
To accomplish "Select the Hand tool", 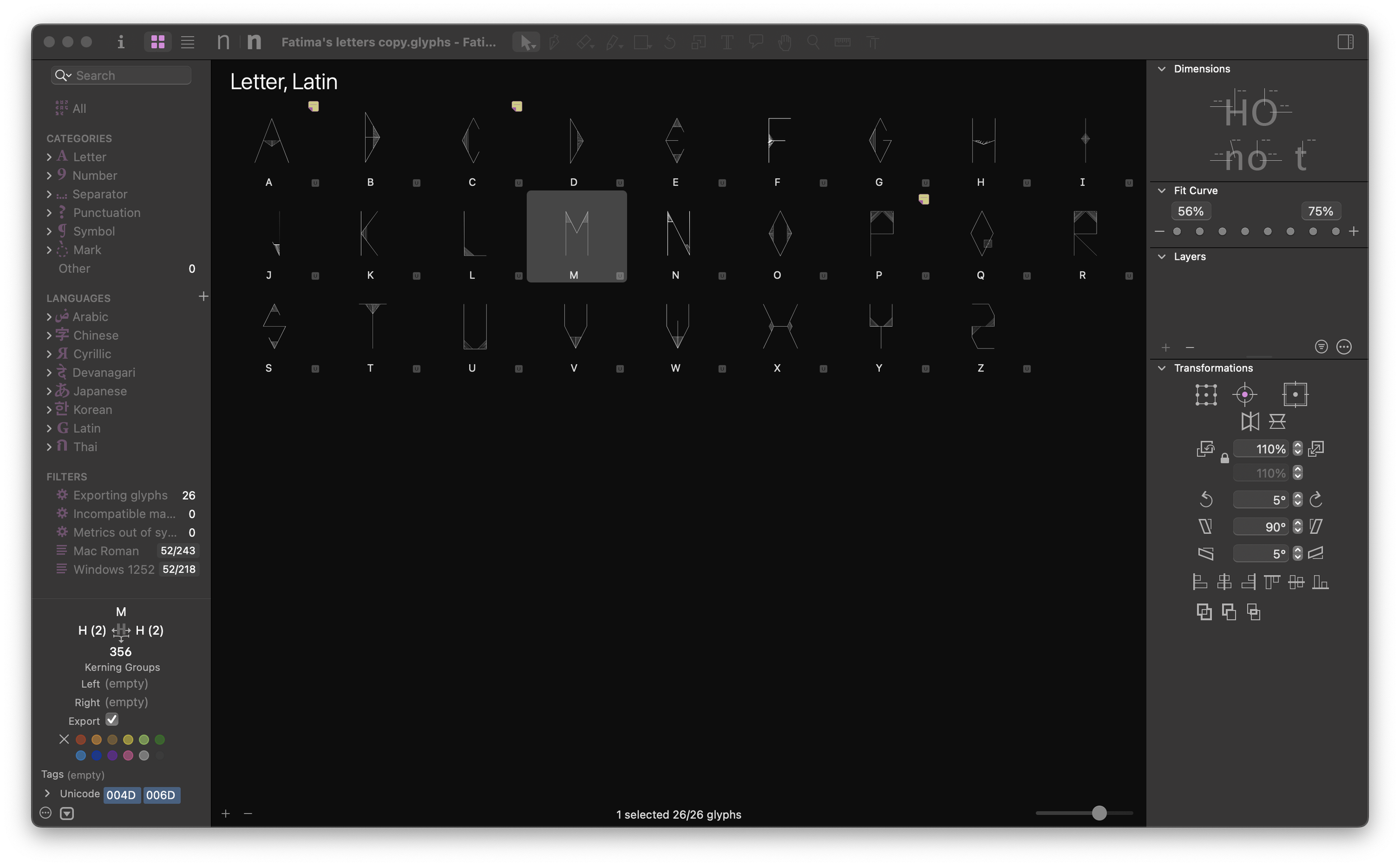I will (785, 42).
